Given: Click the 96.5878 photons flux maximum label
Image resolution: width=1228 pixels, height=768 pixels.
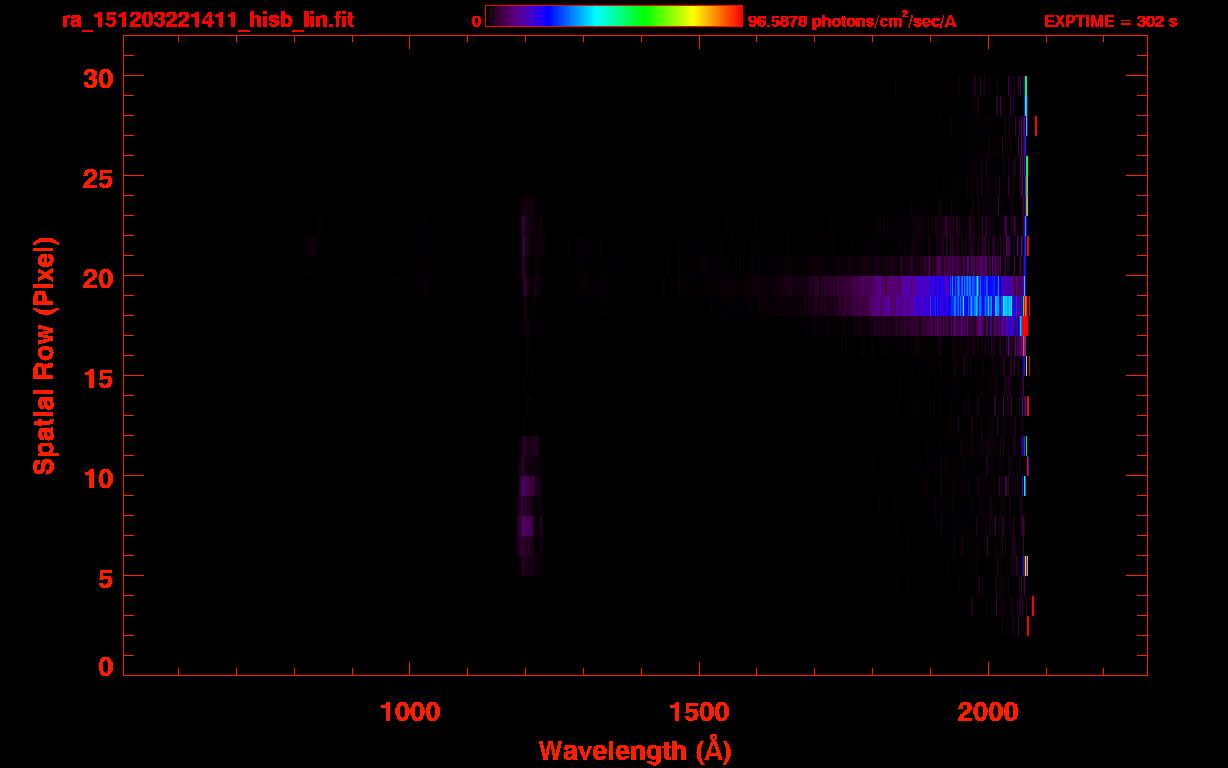Looking at the screenshot, I should tap(852, 22).
